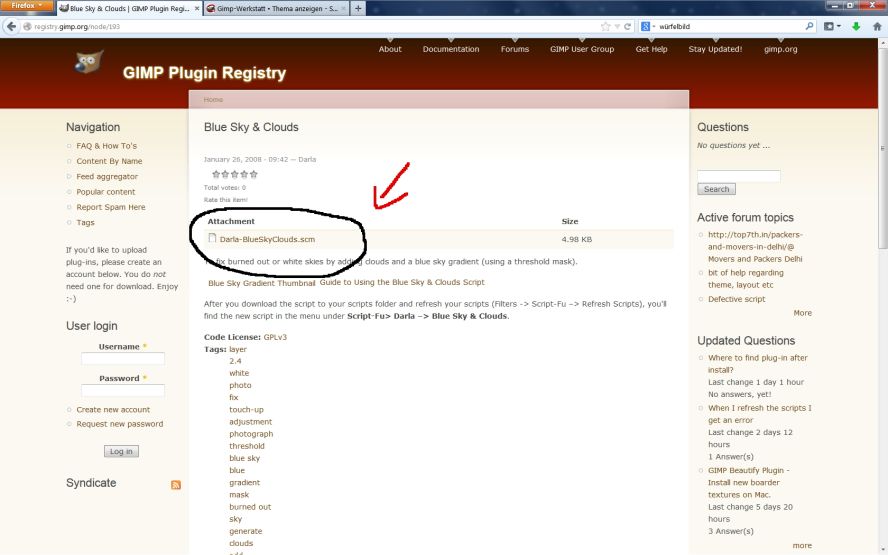Screen dimensions: 888x555
Task: Click the file icon beside Darla-BlueSkyClouds.scm
Action: click(212, 238)
